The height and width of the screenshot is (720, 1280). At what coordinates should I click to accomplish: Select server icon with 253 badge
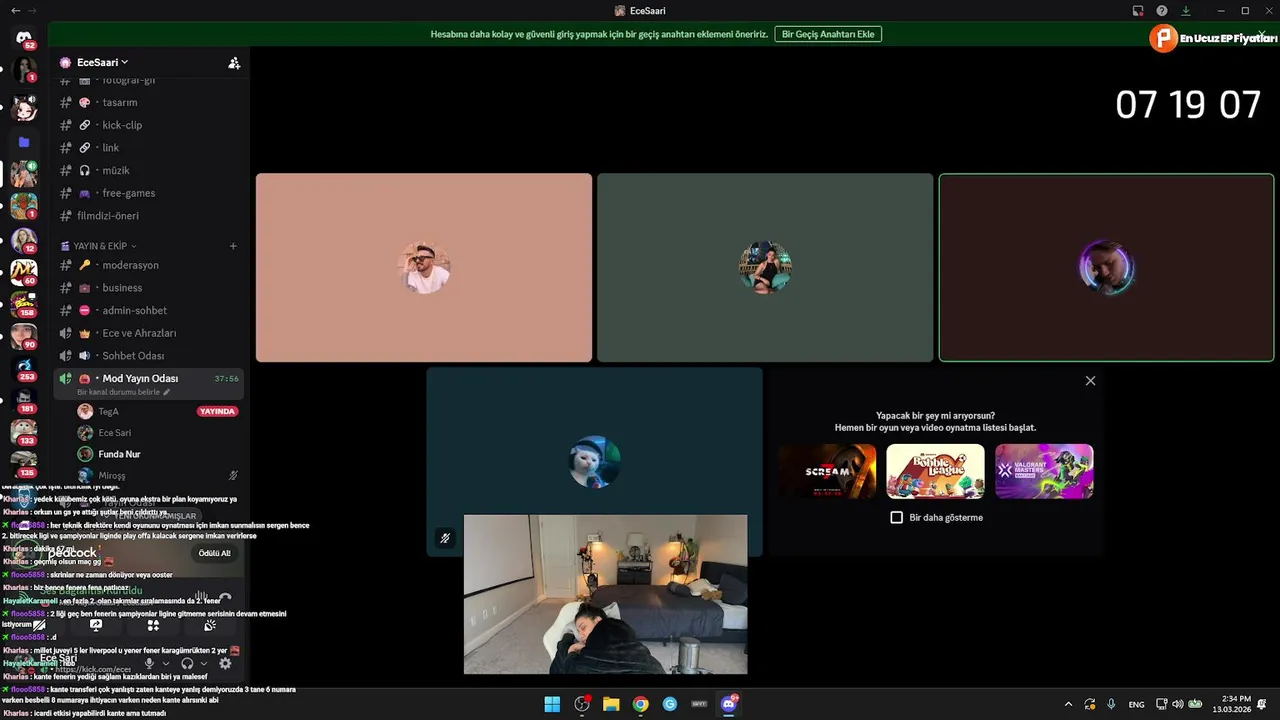click(24, 368)
